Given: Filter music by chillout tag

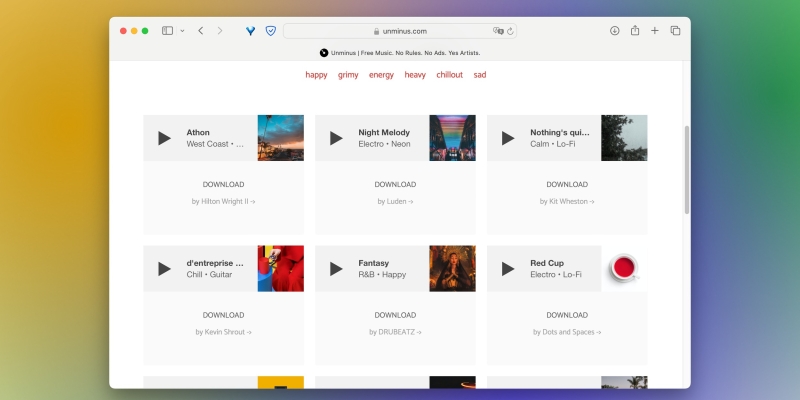Looking at the screenshot, I should tap(449, 74).
